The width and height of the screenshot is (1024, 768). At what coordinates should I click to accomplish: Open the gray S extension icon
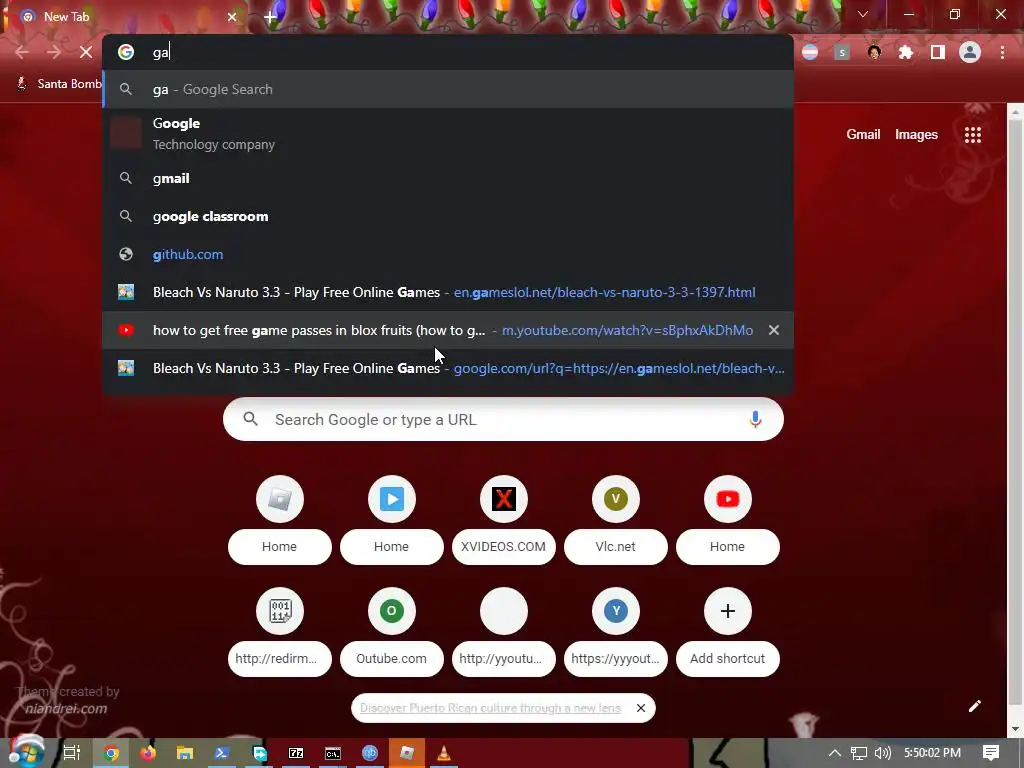click(x=842, y=52)
